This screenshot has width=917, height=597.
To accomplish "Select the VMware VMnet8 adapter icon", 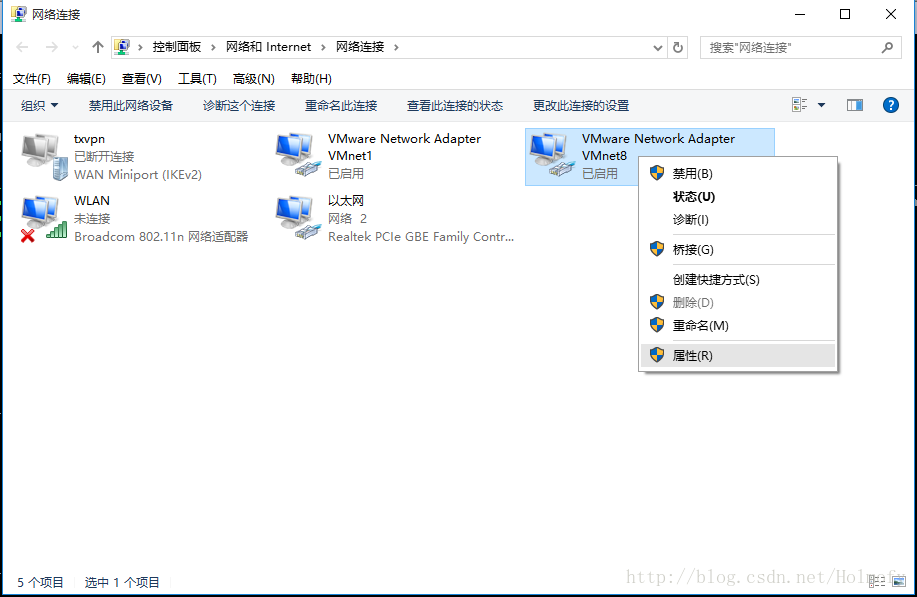I will (552, 155).
